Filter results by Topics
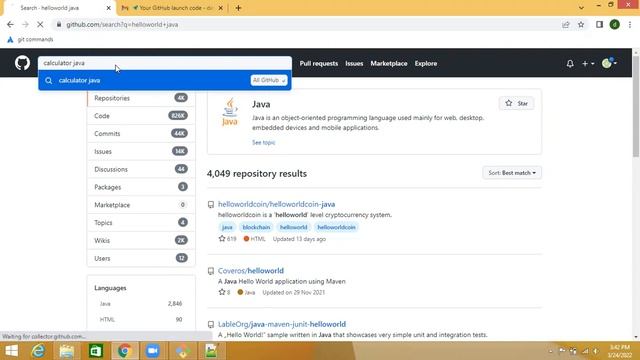Screen dimensions: 640x360 tap(141, 223)
